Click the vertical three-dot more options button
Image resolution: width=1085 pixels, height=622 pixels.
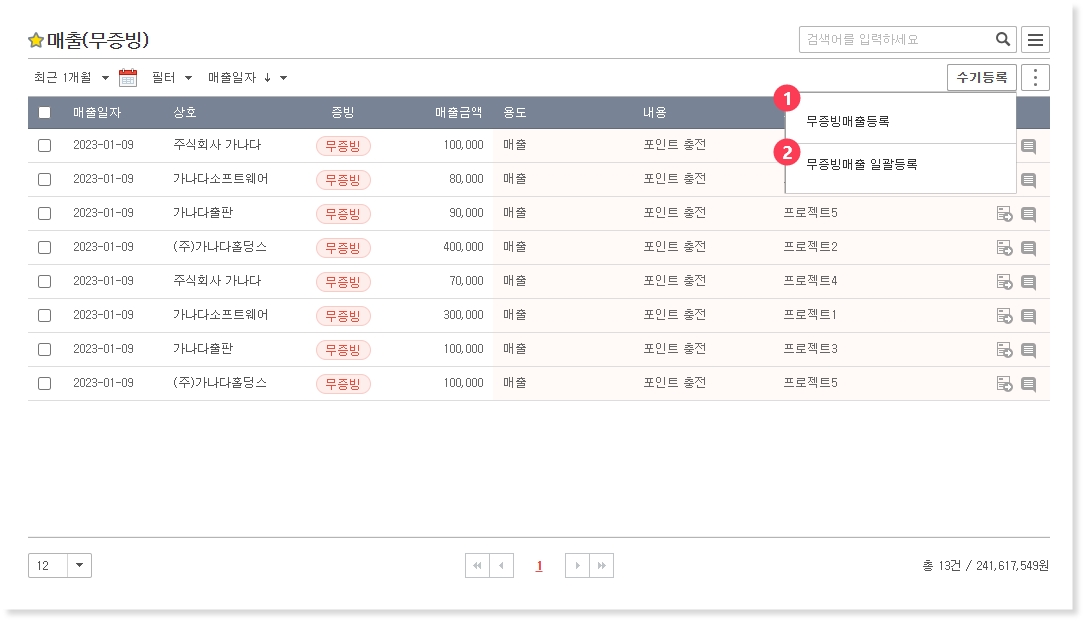tap(1035, 78)
